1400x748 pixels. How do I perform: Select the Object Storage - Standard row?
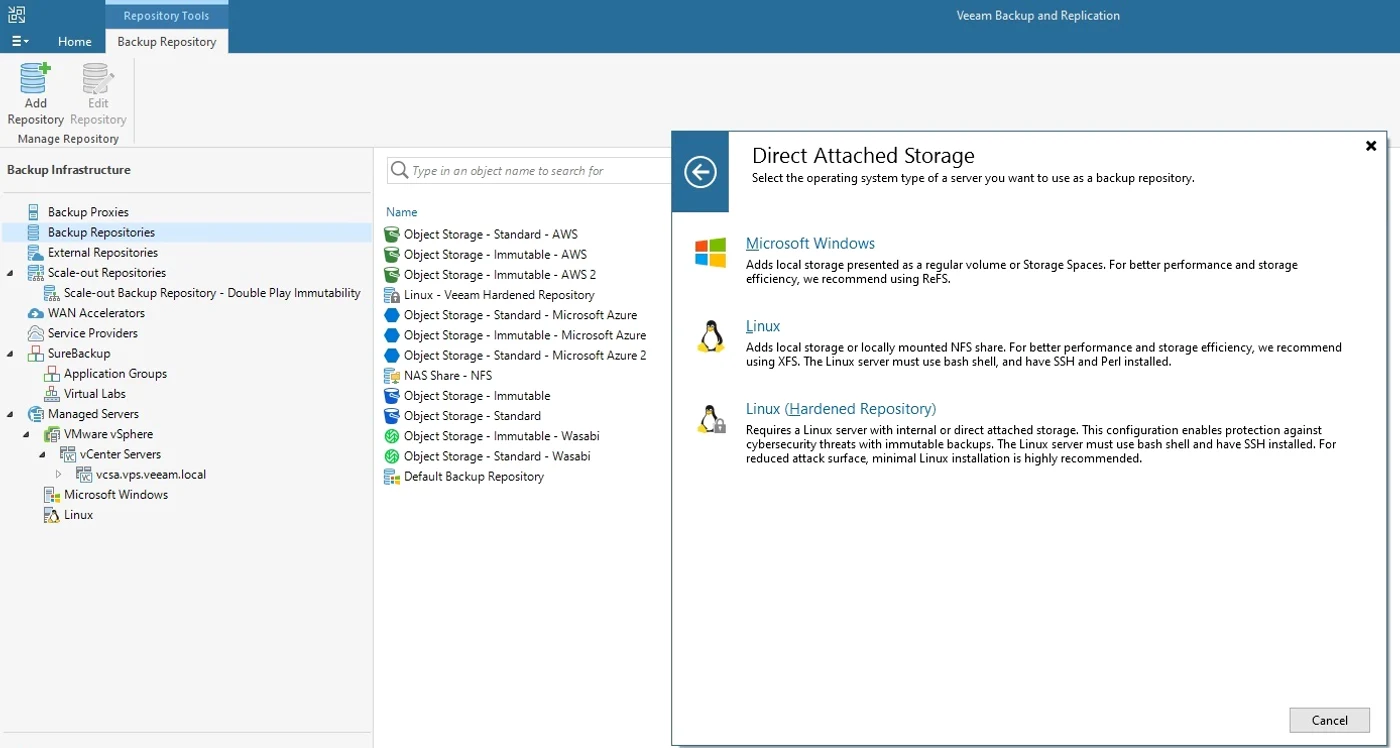pos(472,416)
